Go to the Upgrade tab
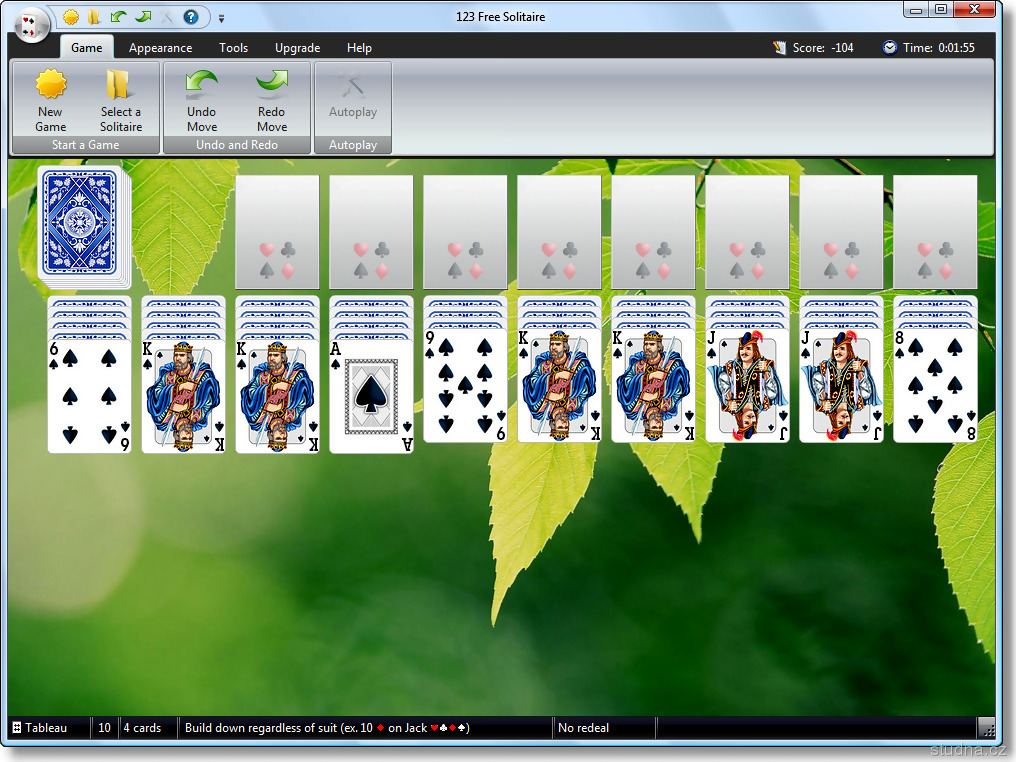Screen dimensions: 1016x762 tap(297, 48)
